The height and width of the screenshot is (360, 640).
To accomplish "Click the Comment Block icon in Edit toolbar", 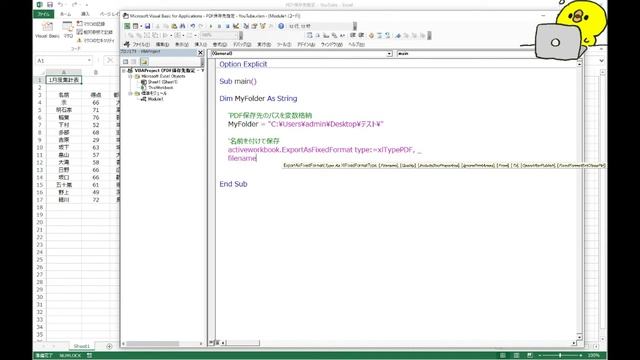I will coord(380,36).
